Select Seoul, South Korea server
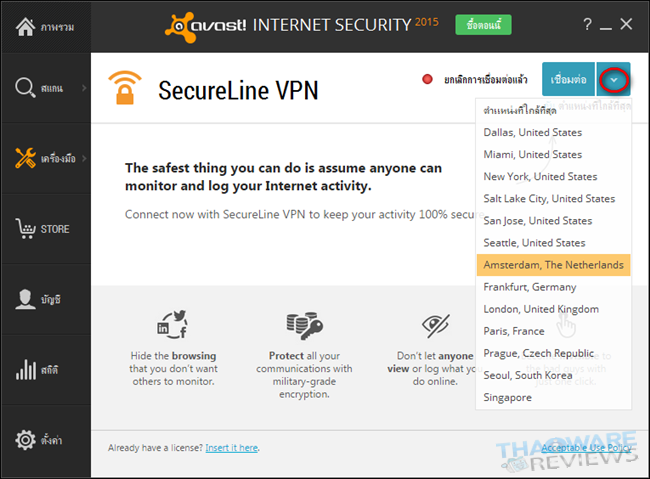 pyautogui.click(x=528, y=375)
